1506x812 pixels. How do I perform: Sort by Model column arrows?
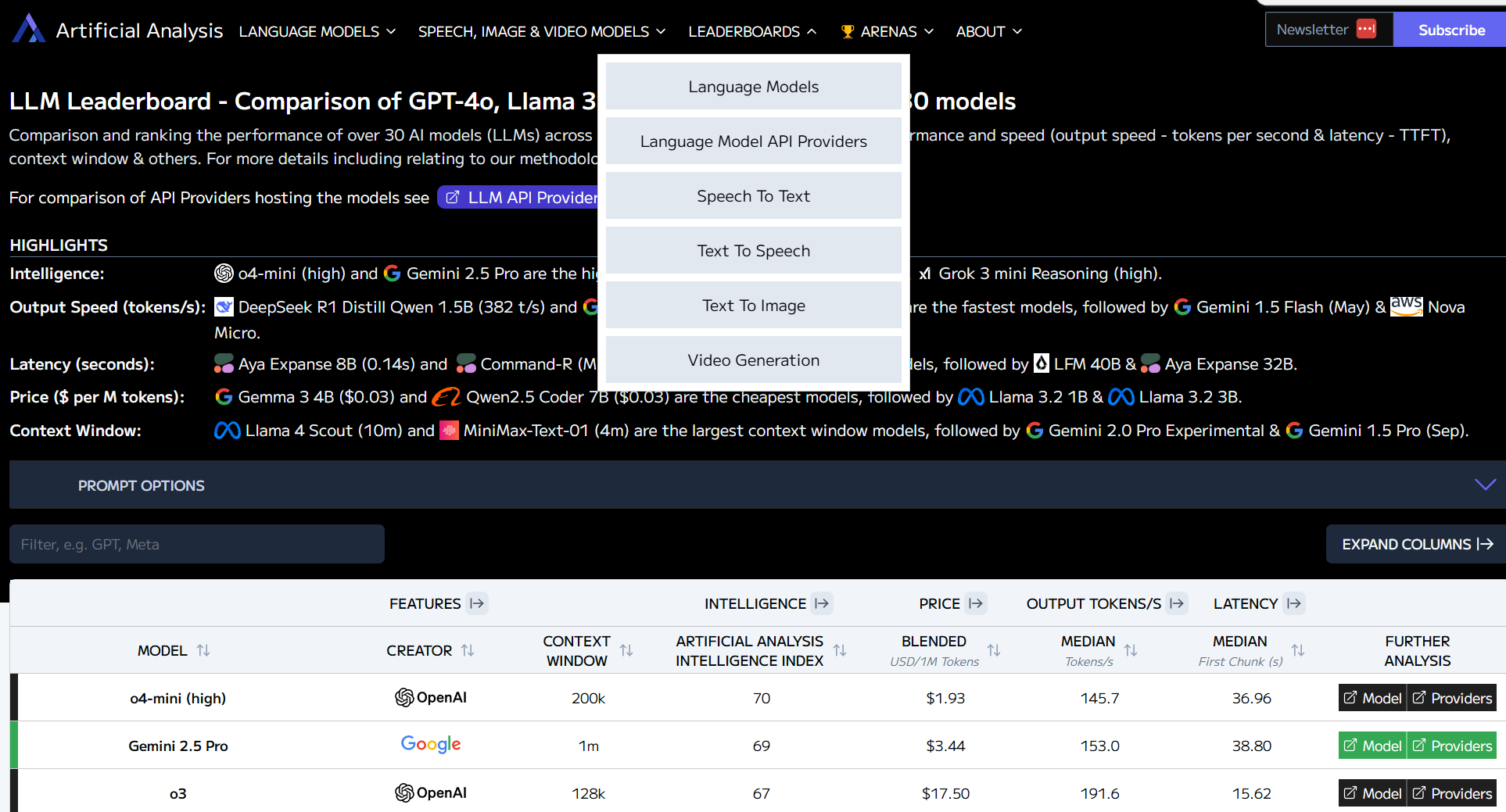pyautogui.click(x=203, y=650)
